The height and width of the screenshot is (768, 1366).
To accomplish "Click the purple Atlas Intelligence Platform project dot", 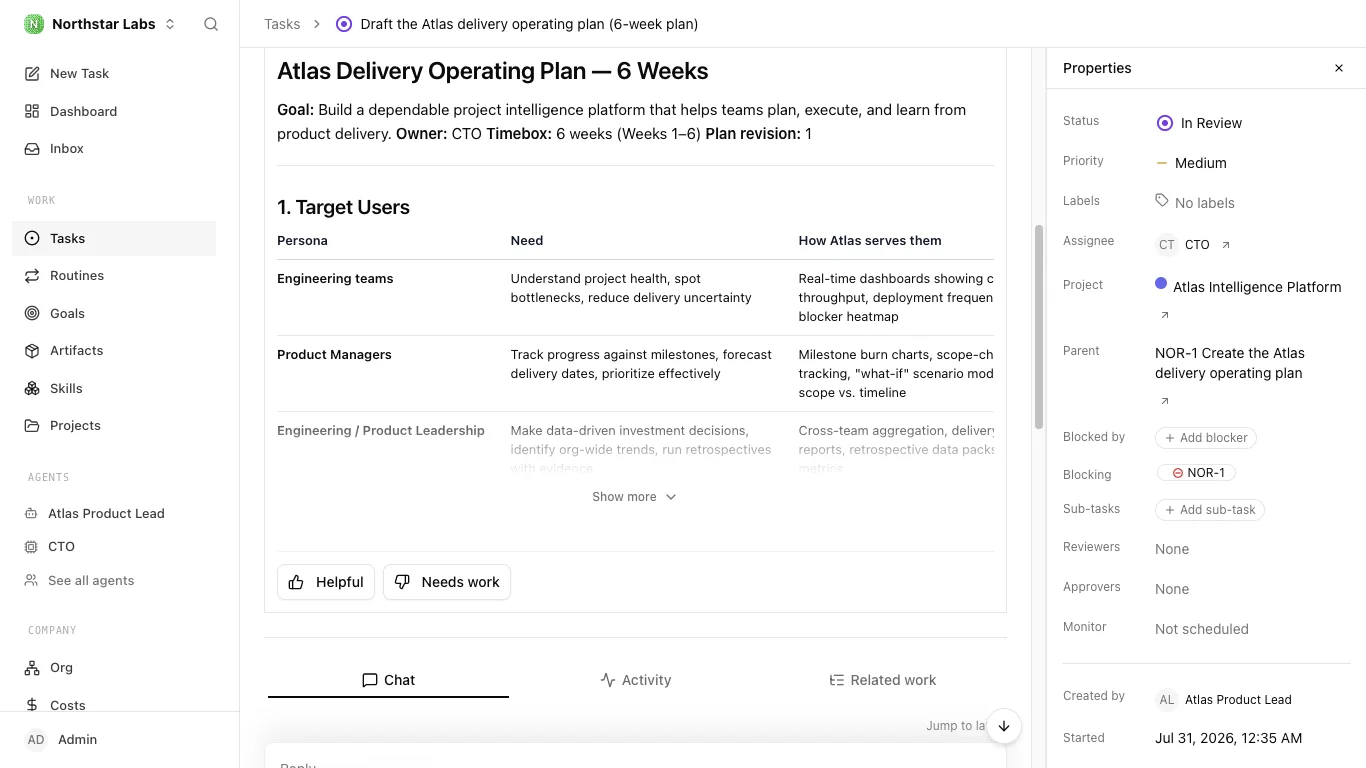I will coord(1161,284).
